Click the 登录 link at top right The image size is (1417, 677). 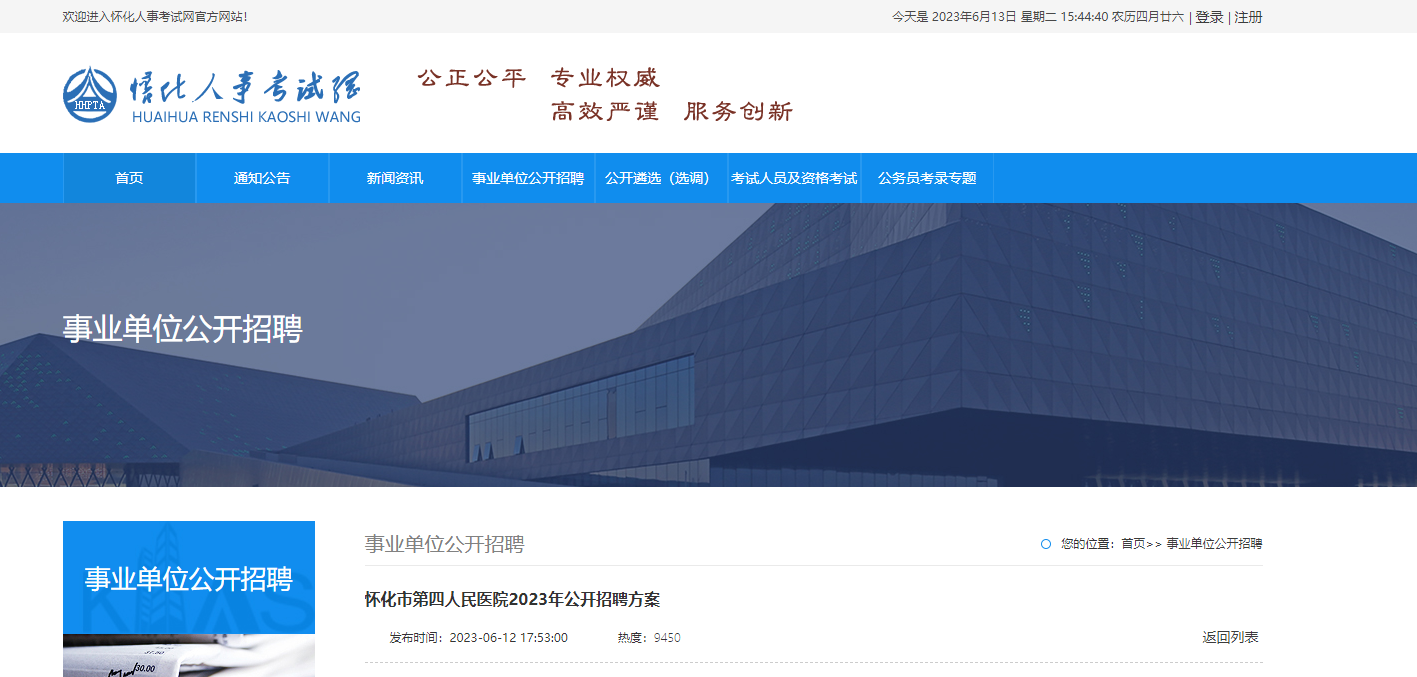click(1209, 17)
